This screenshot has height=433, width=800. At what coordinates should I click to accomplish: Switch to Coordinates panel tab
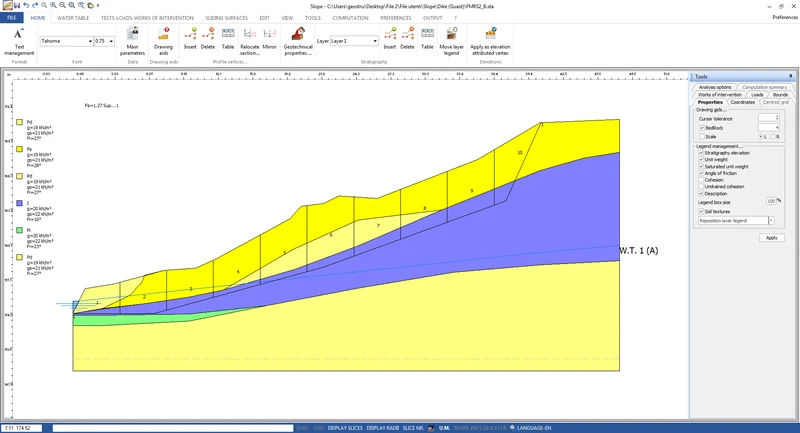743,103
